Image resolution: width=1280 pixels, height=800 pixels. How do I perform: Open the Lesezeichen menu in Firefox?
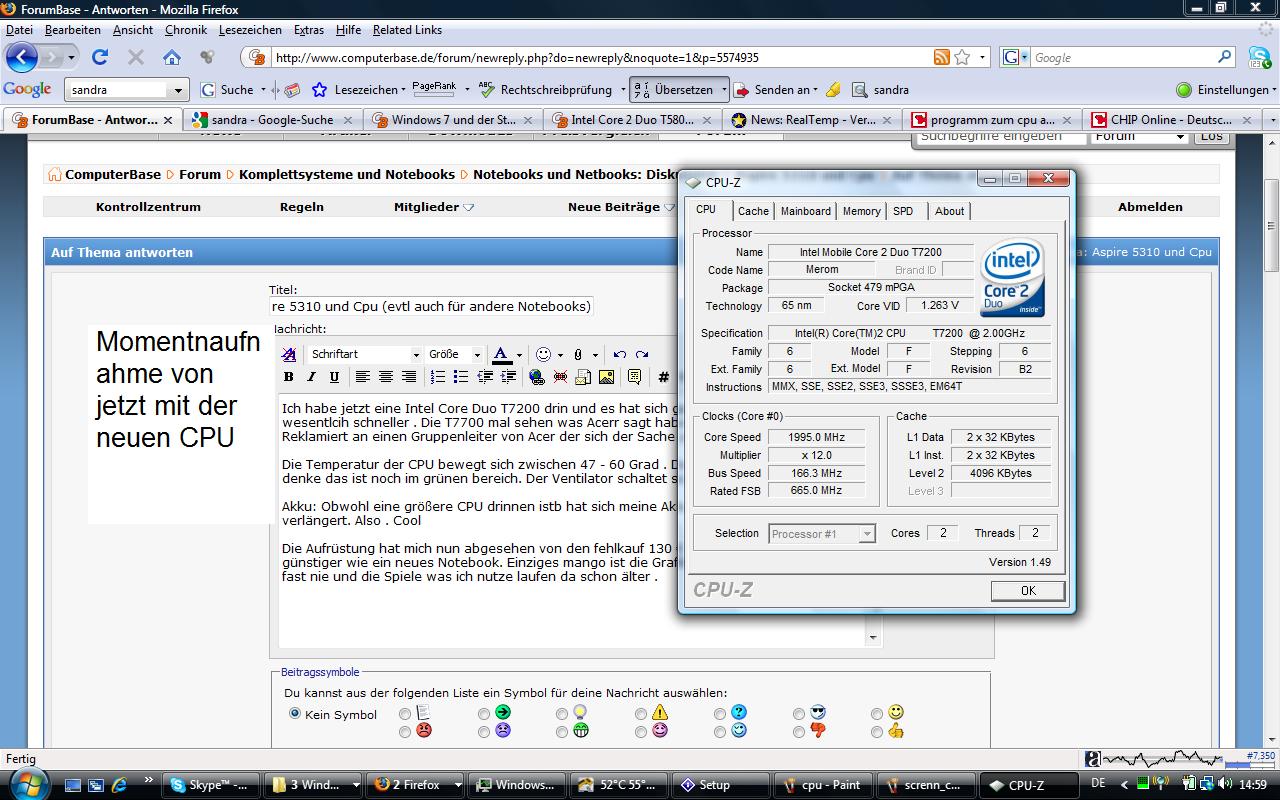point(249,30)
